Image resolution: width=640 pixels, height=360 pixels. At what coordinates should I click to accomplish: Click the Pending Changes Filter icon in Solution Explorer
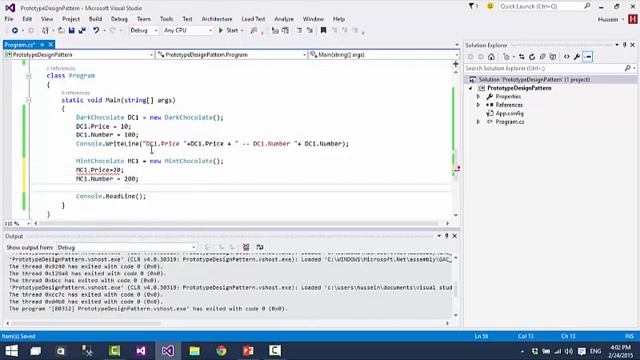pyautogui.click(x=507, y=57)
